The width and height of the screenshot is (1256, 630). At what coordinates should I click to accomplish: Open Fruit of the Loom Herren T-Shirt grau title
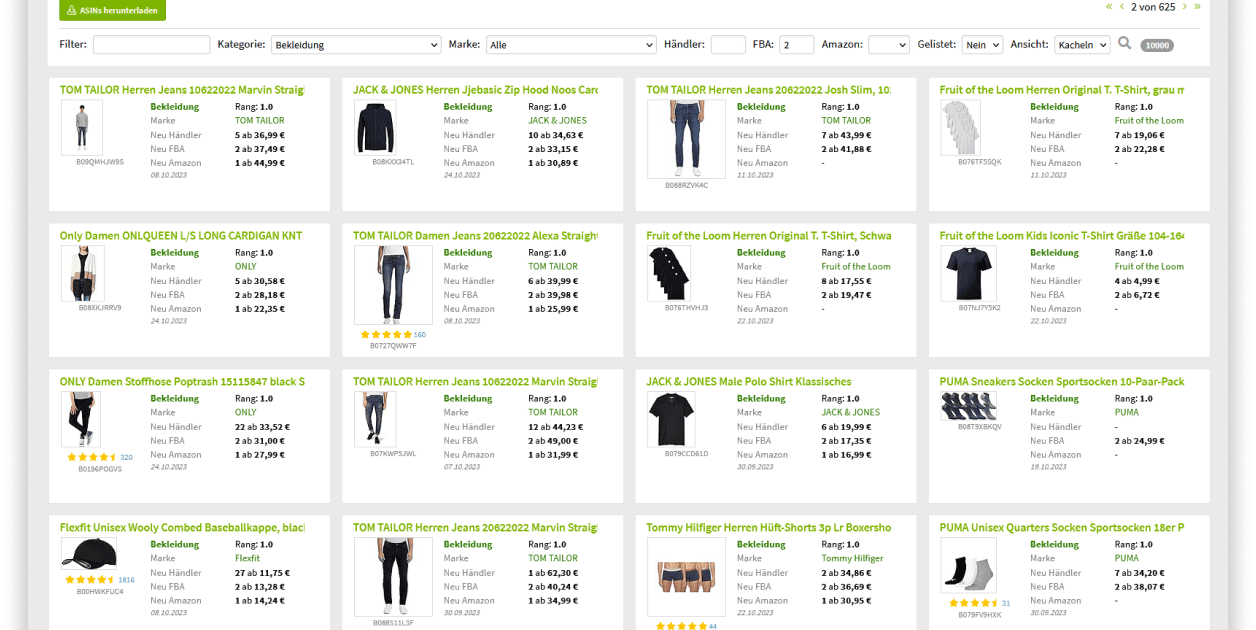pyautogui.click(x=1062, y=90)
